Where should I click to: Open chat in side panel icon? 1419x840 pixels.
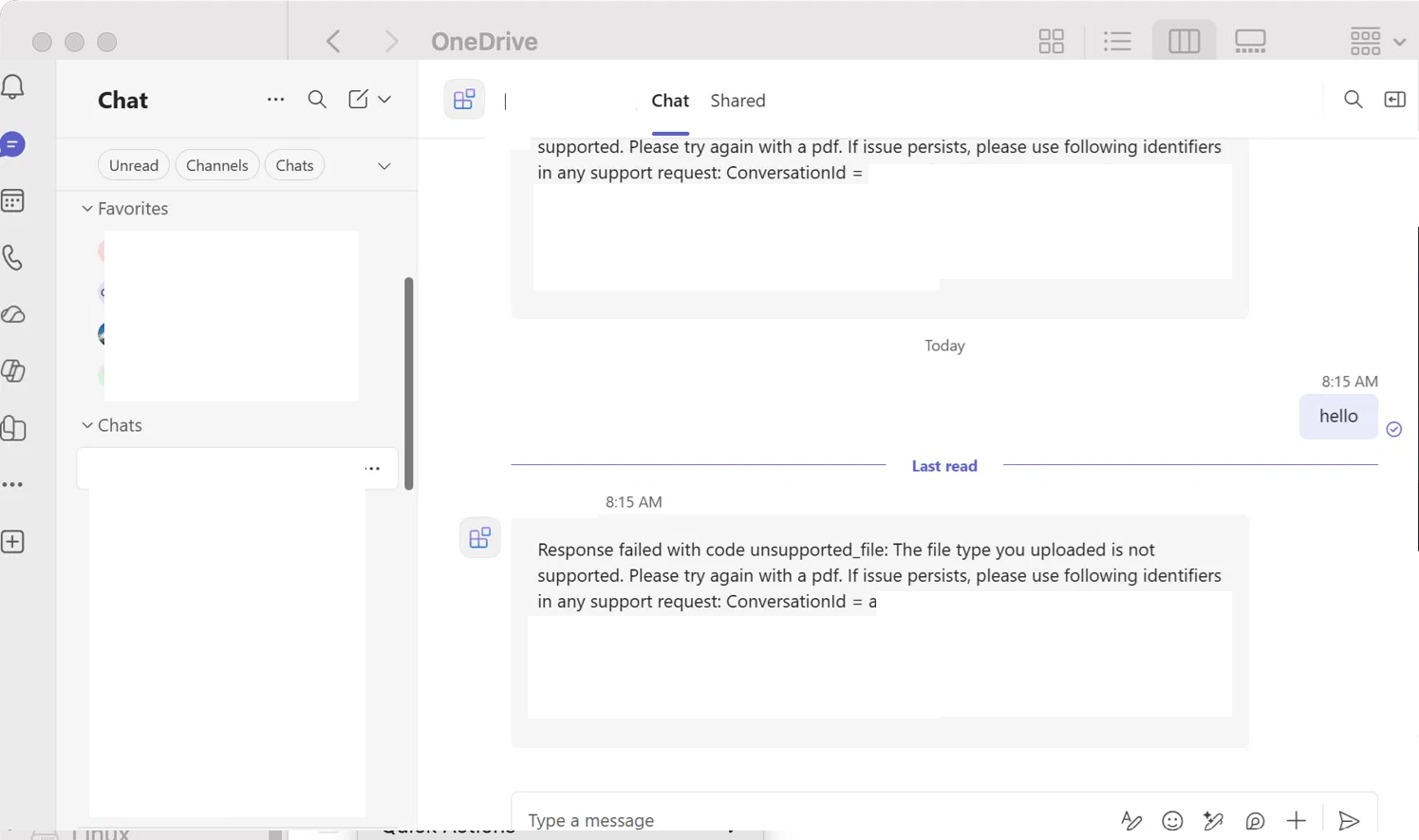pyautogui.click(x=1395, y=100)
